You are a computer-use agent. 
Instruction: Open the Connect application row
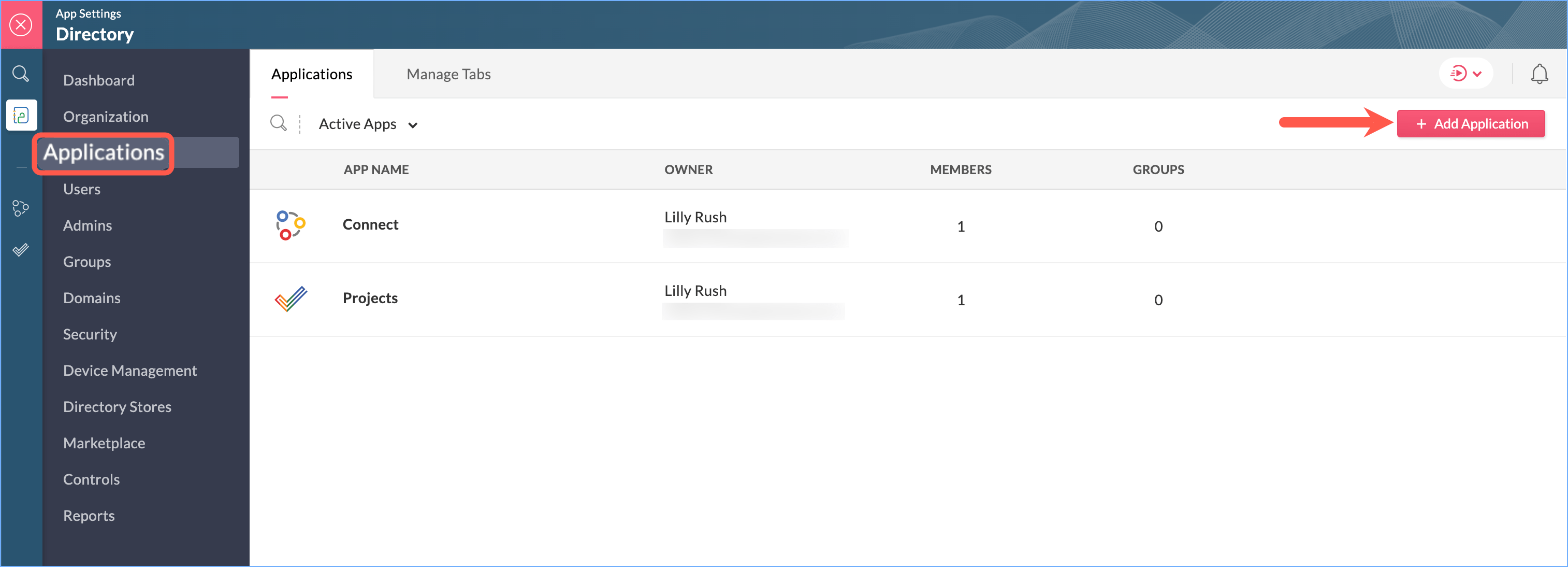tap(370, 225)
